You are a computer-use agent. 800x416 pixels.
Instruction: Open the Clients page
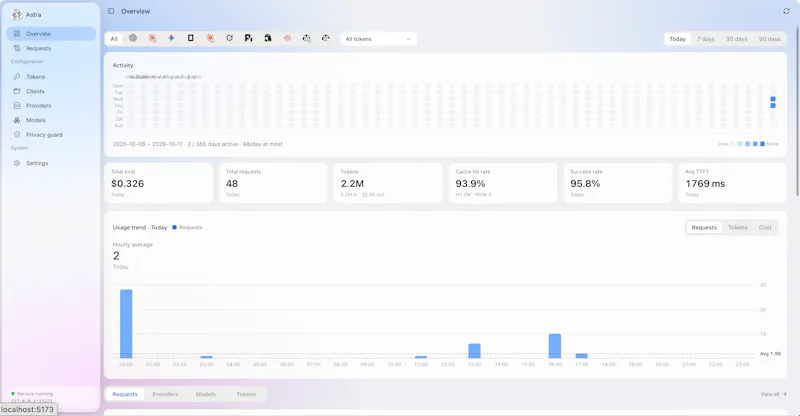pyautogui.click(x=51, y=91)
